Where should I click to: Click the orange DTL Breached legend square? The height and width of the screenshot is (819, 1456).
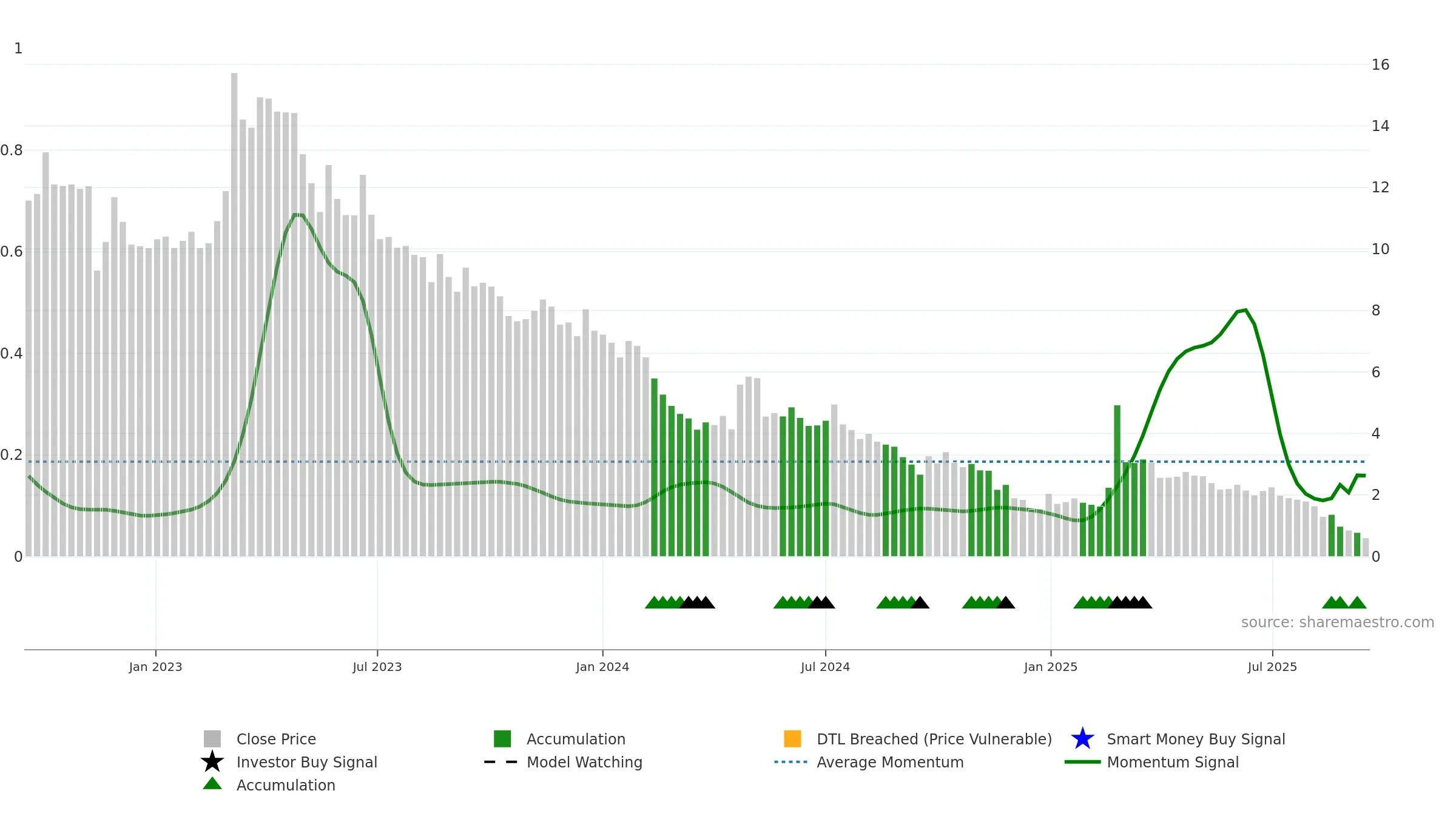[x=792, y=739]
